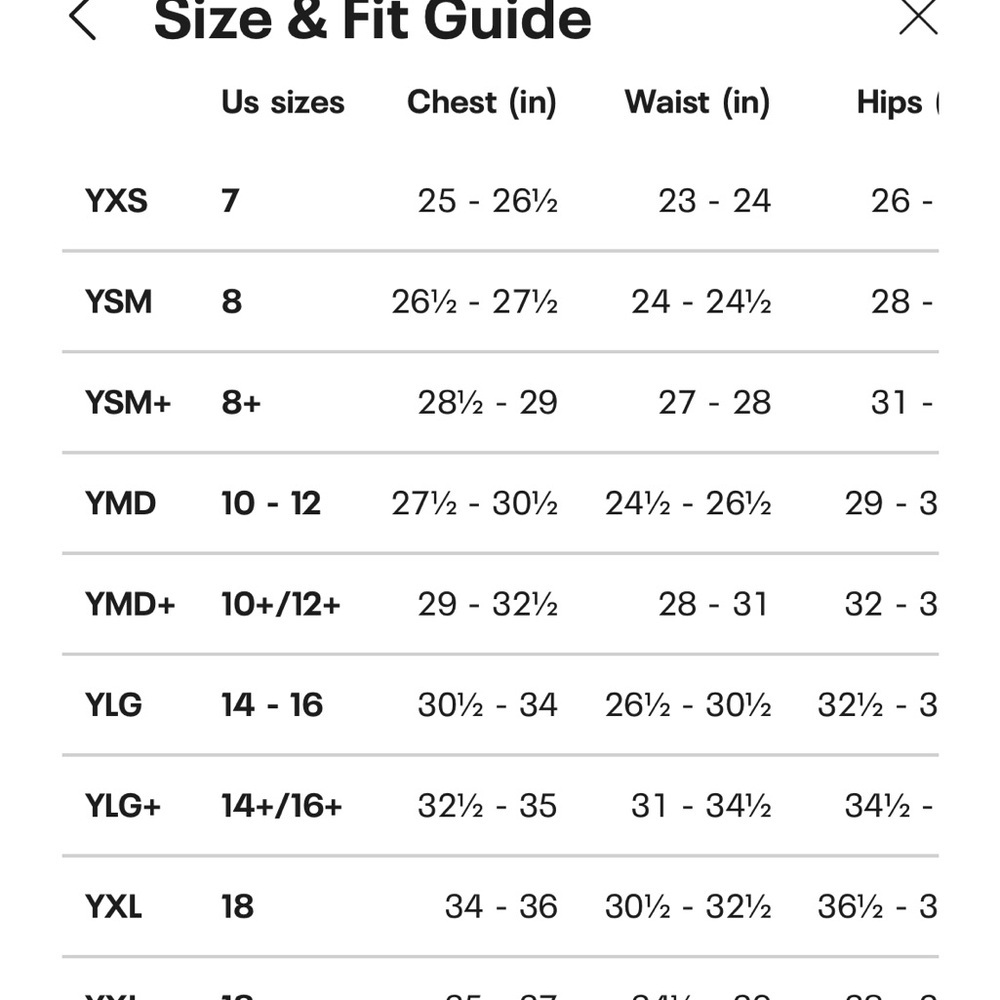Tap chest measurement 25 - 26½
The width and height of the screenshot is (1000, 1000).
(x=487, y=201)
